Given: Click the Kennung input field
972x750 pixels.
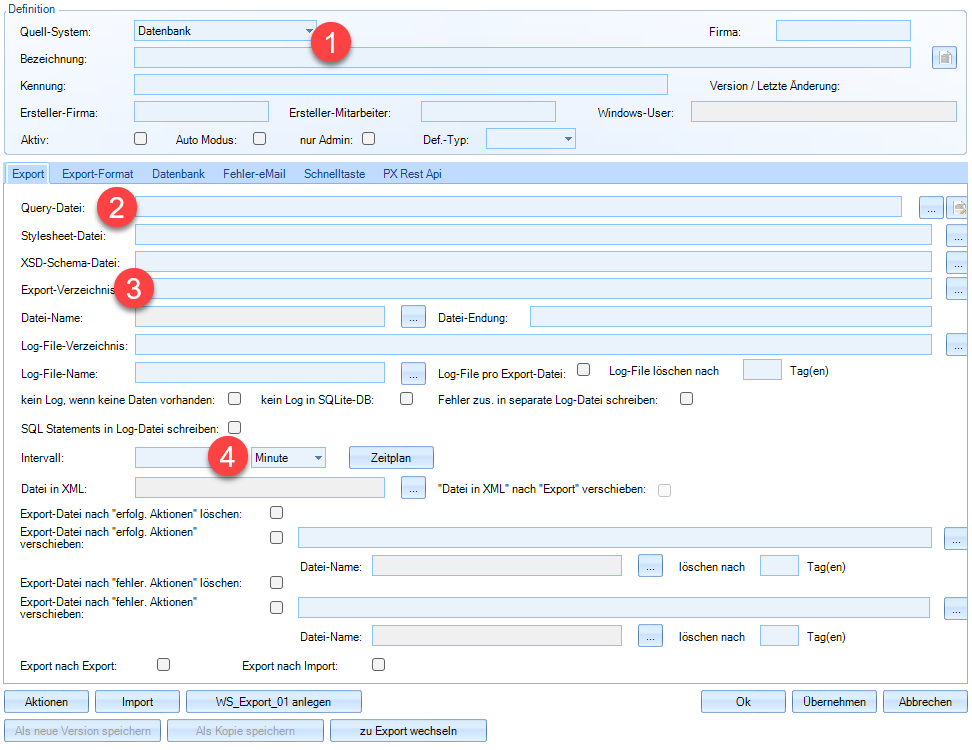Looking at the screenshot, I should [x=400, y=85].
